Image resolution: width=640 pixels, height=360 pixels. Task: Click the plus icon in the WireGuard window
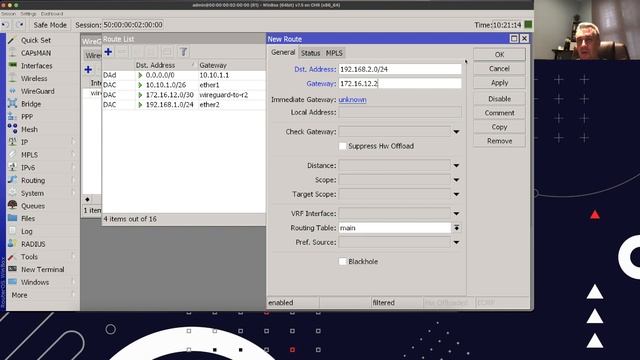coord(88,70)
